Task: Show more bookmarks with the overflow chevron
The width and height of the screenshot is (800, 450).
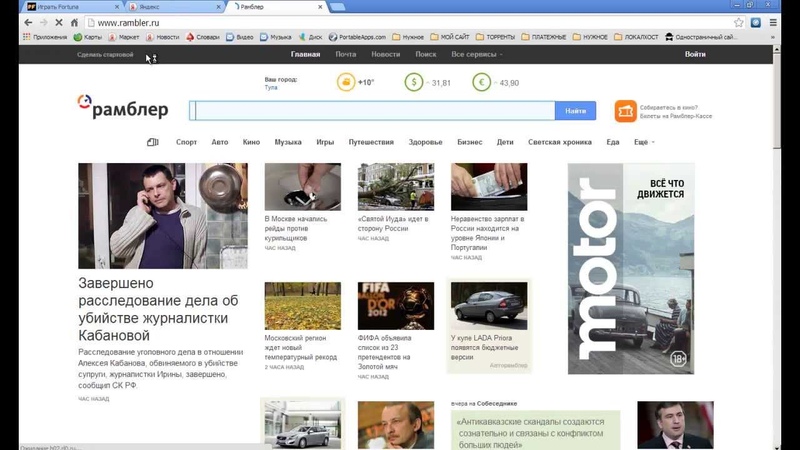Action: (x=772, y=37)
